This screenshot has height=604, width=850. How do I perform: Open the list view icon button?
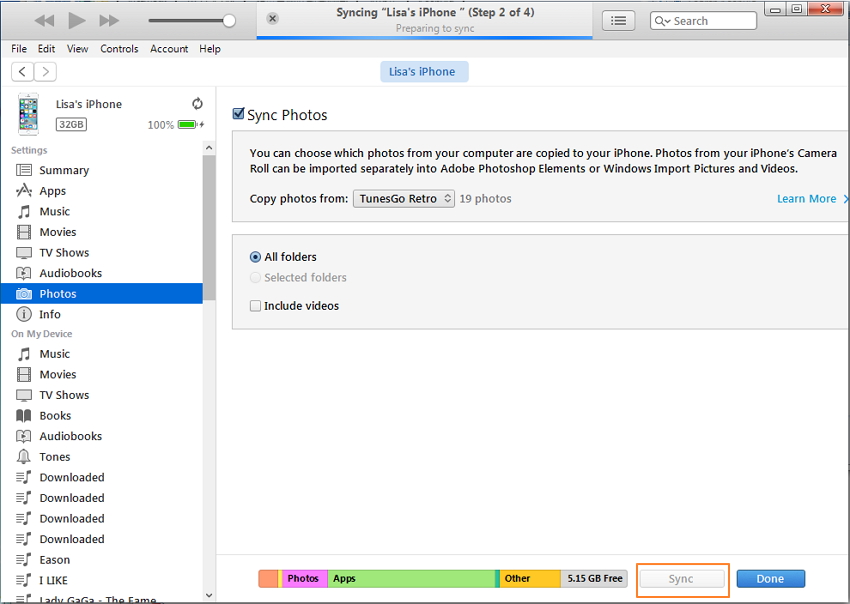pos(619,20)
